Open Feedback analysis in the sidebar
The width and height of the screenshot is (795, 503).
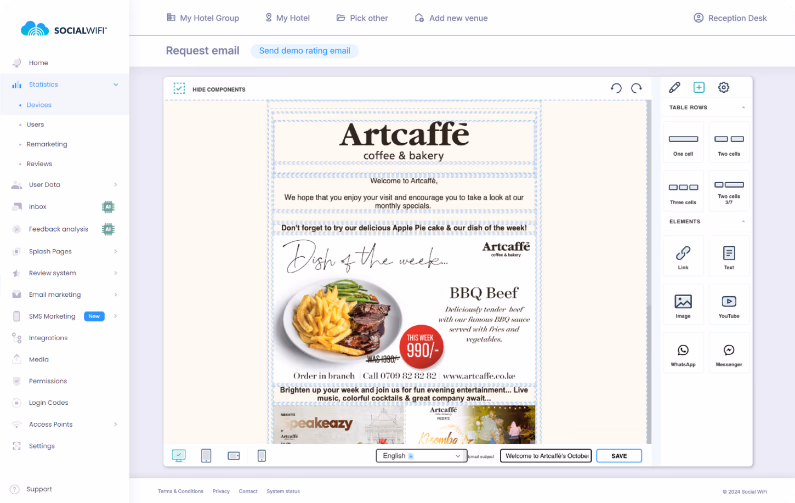pos(58,229)
